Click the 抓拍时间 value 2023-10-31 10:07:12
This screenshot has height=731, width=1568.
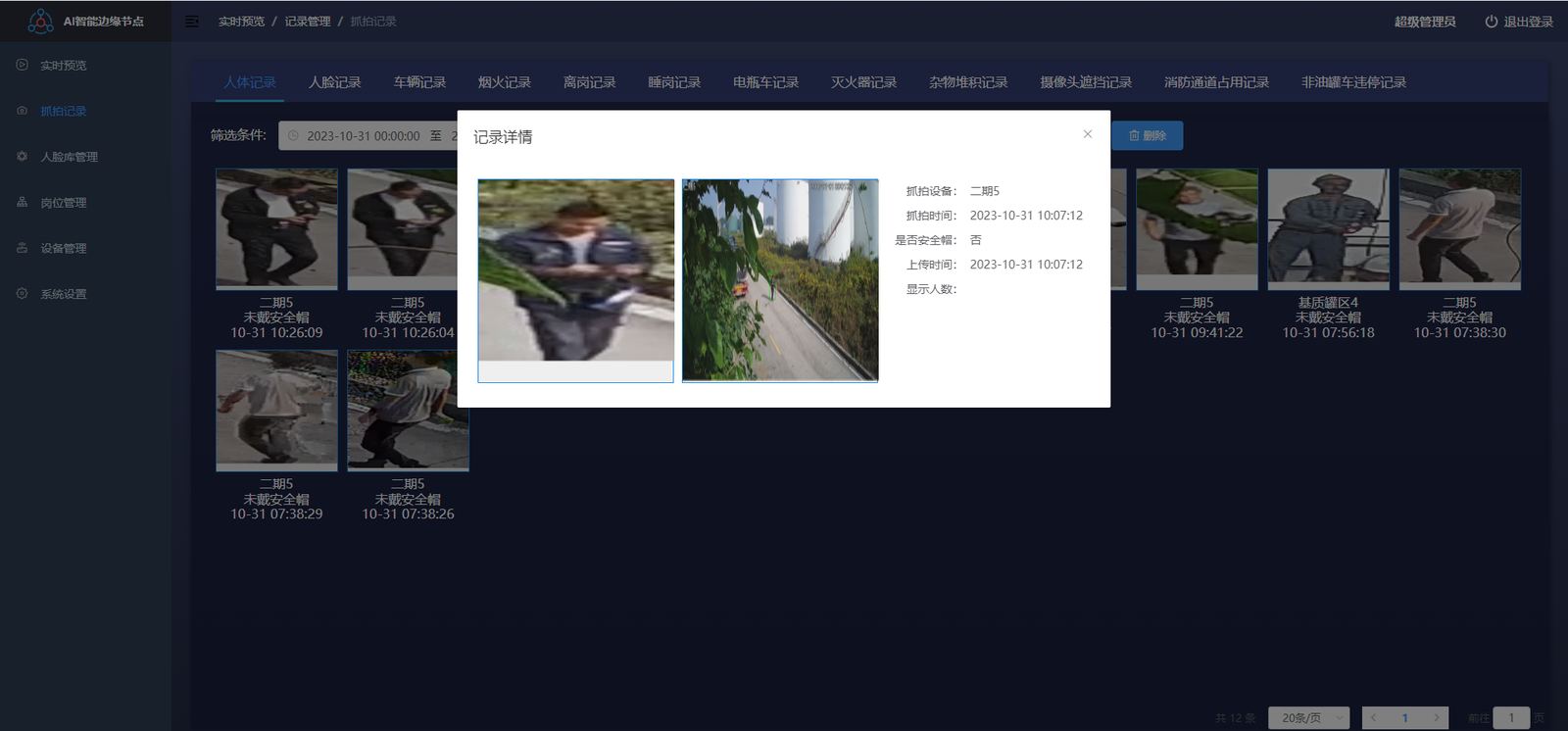pyautogui.click(x=1026, y=216)
